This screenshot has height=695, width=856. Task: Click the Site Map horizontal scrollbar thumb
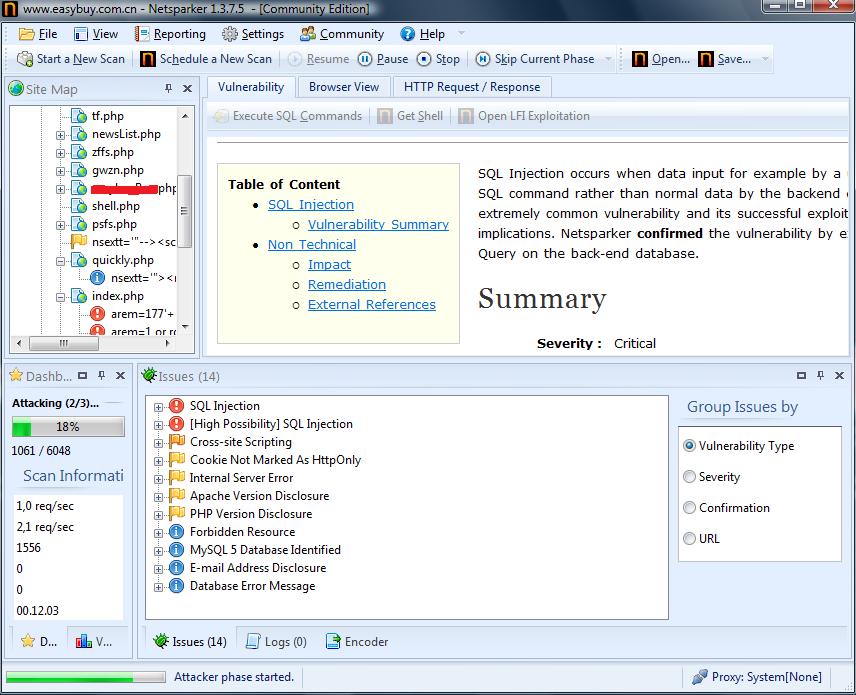click(x=64, y=343)
